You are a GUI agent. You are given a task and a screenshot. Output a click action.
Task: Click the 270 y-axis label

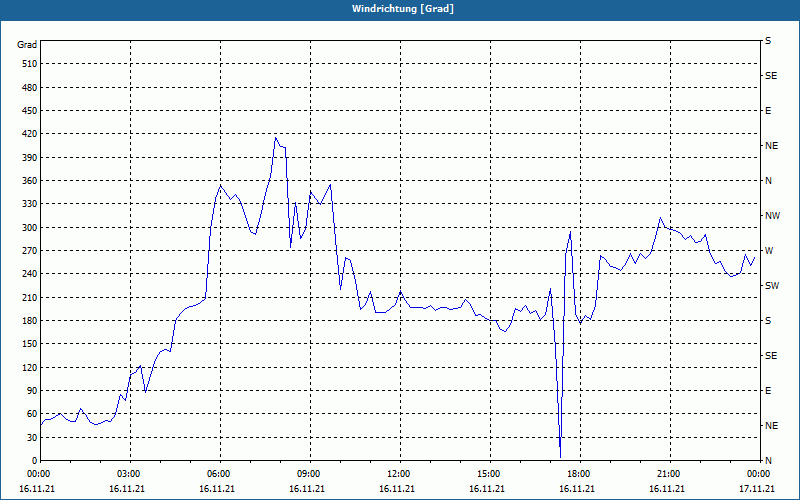tap(29, 251)
